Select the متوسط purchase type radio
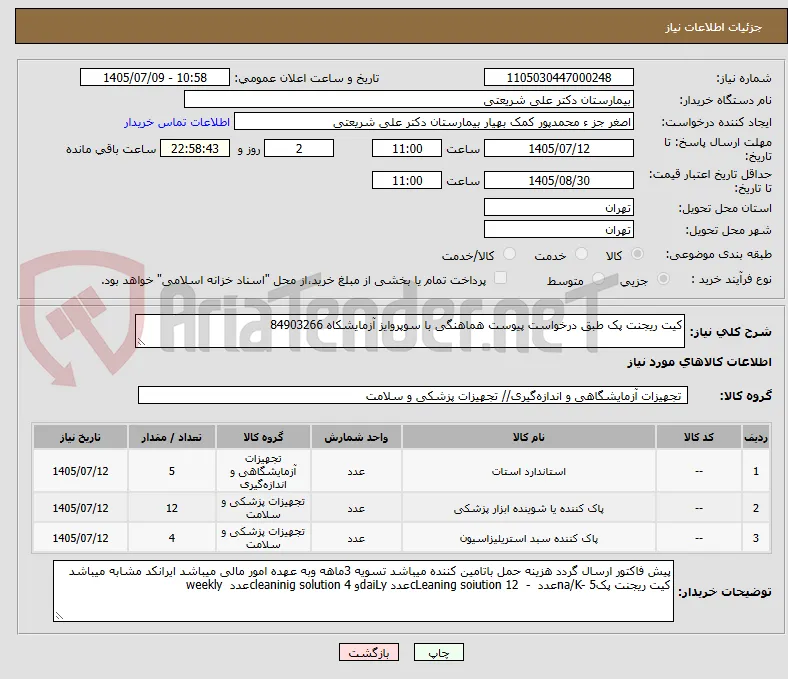 [x=598, y=278]
